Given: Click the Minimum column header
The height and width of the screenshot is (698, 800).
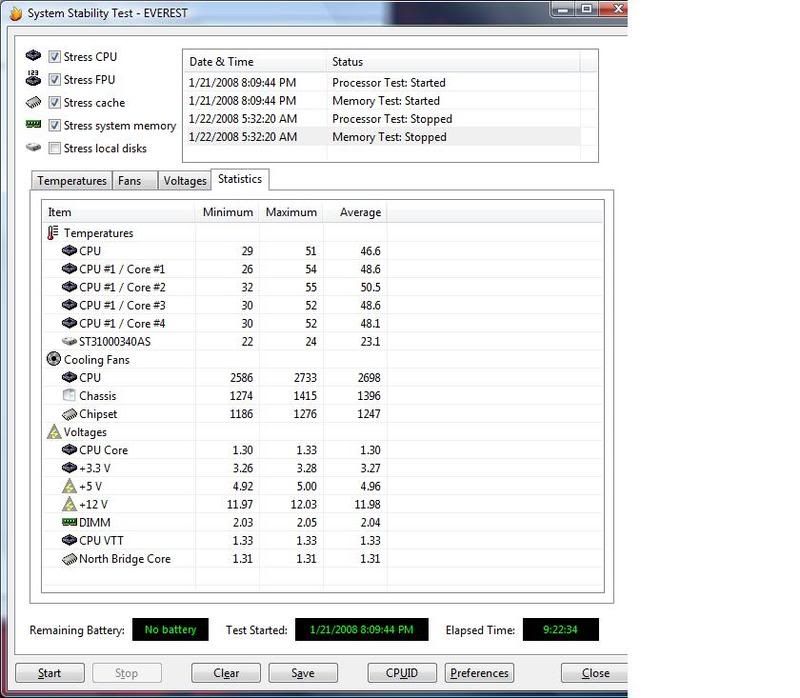Looking at the screenshot, I should [x=228, y=212].
